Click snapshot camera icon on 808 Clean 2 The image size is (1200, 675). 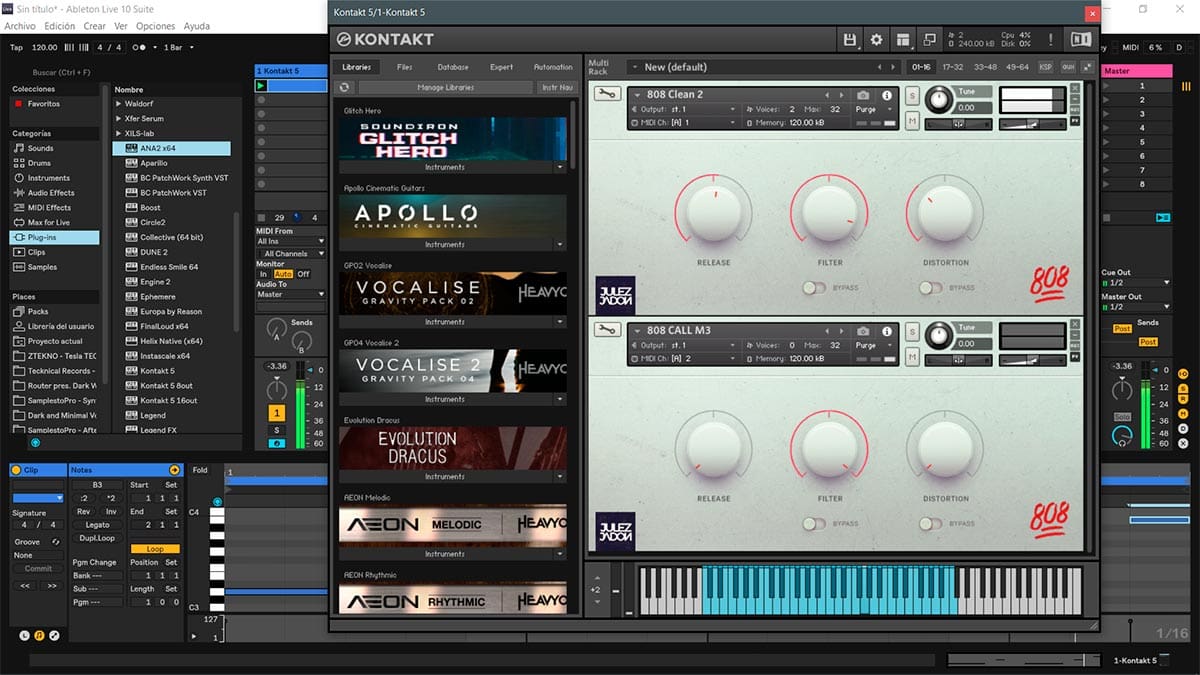863,95
